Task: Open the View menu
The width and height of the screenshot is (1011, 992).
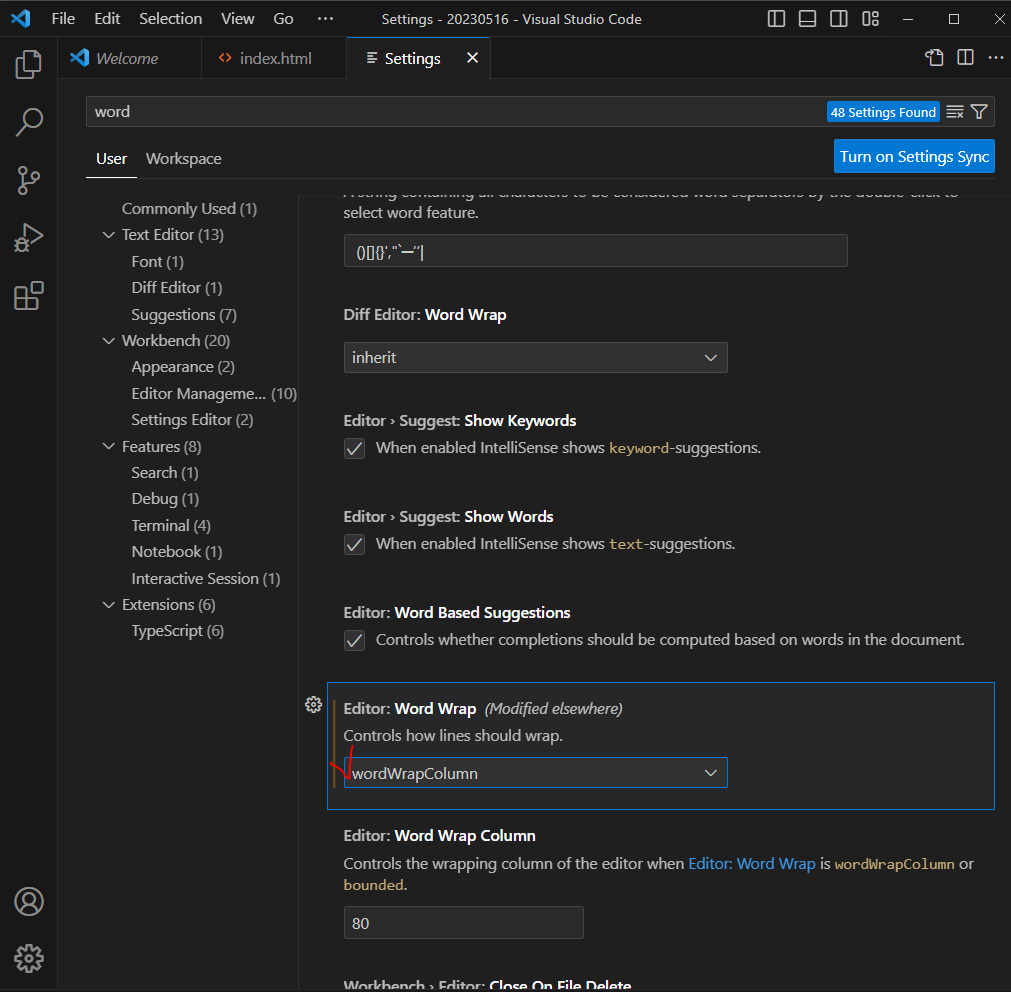Action: [238, 19]
